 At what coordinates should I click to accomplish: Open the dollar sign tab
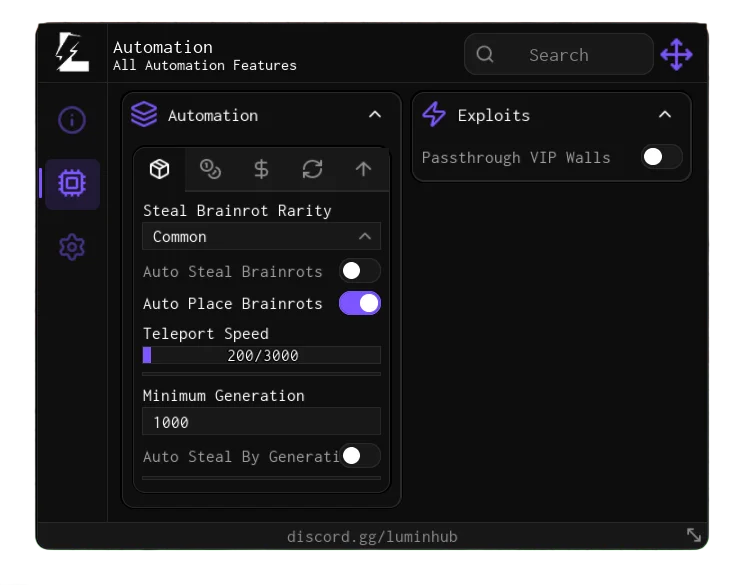tap(261, 170)
